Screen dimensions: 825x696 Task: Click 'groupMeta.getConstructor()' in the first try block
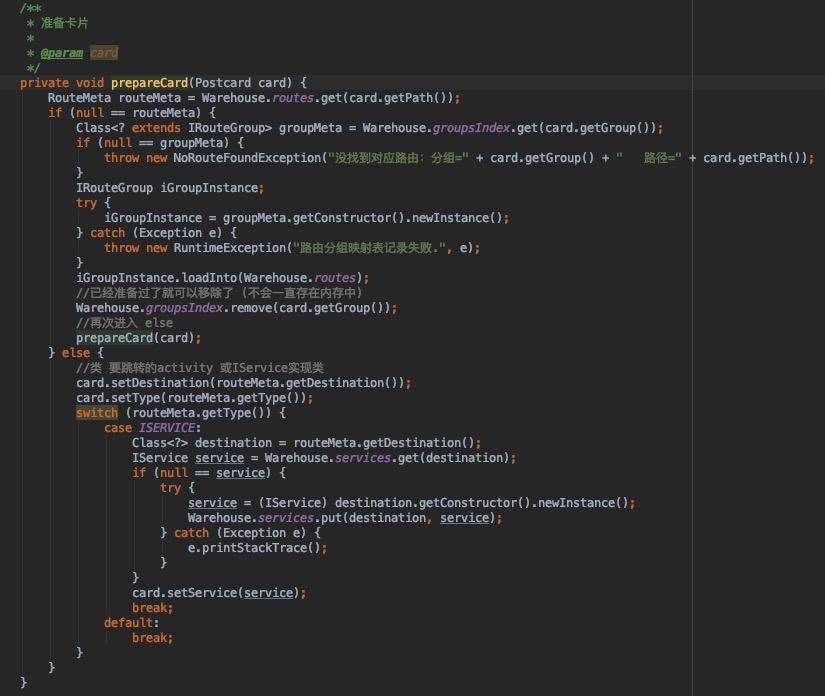pos(314,218)
